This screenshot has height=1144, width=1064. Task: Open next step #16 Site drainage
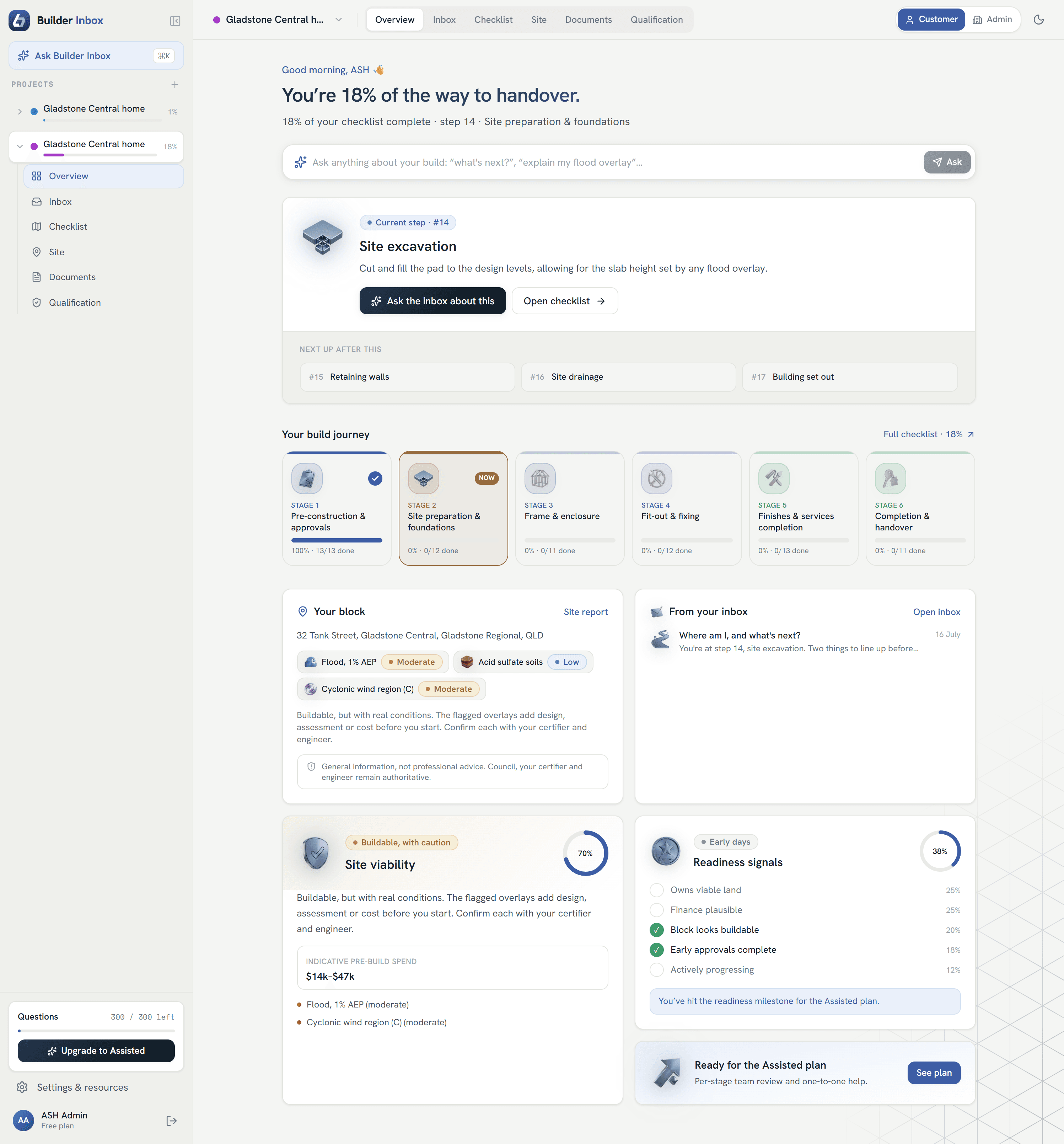click(x=628, y=377)
